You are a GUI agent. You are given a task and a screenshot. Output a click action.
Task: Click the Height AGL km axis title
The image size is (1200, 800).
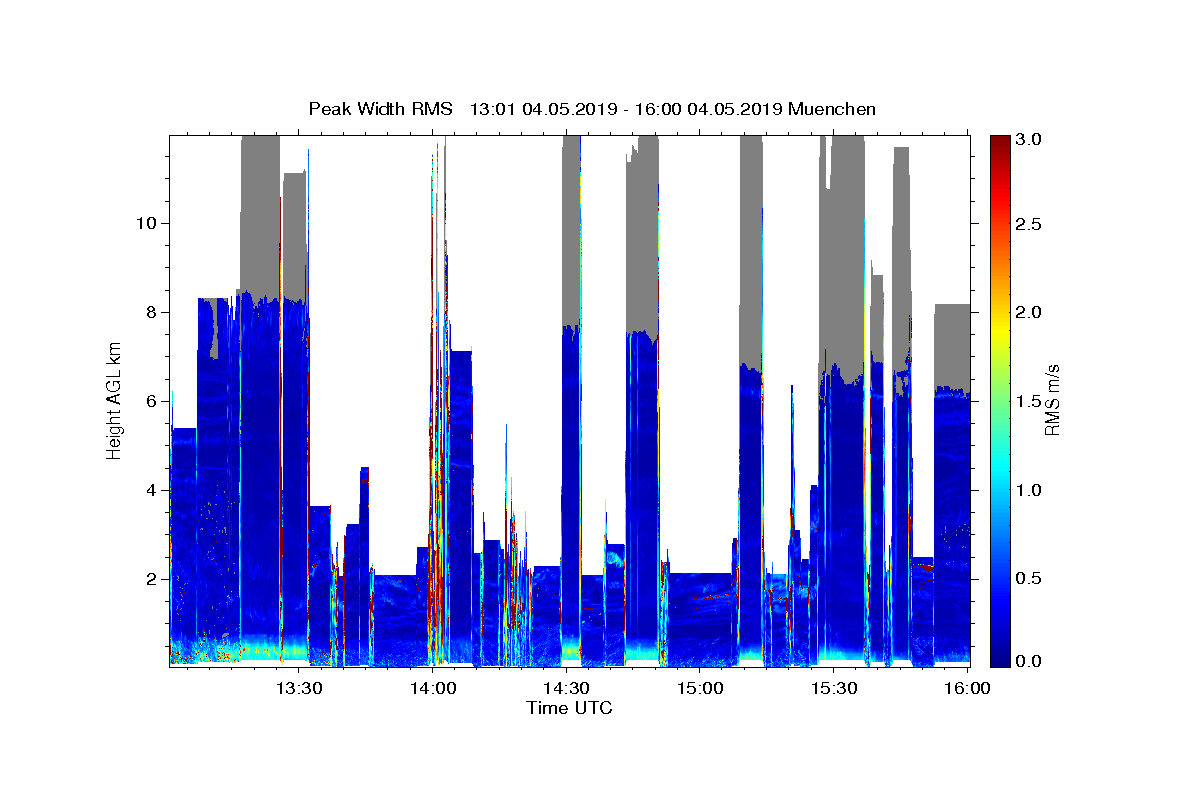(114, 401)
